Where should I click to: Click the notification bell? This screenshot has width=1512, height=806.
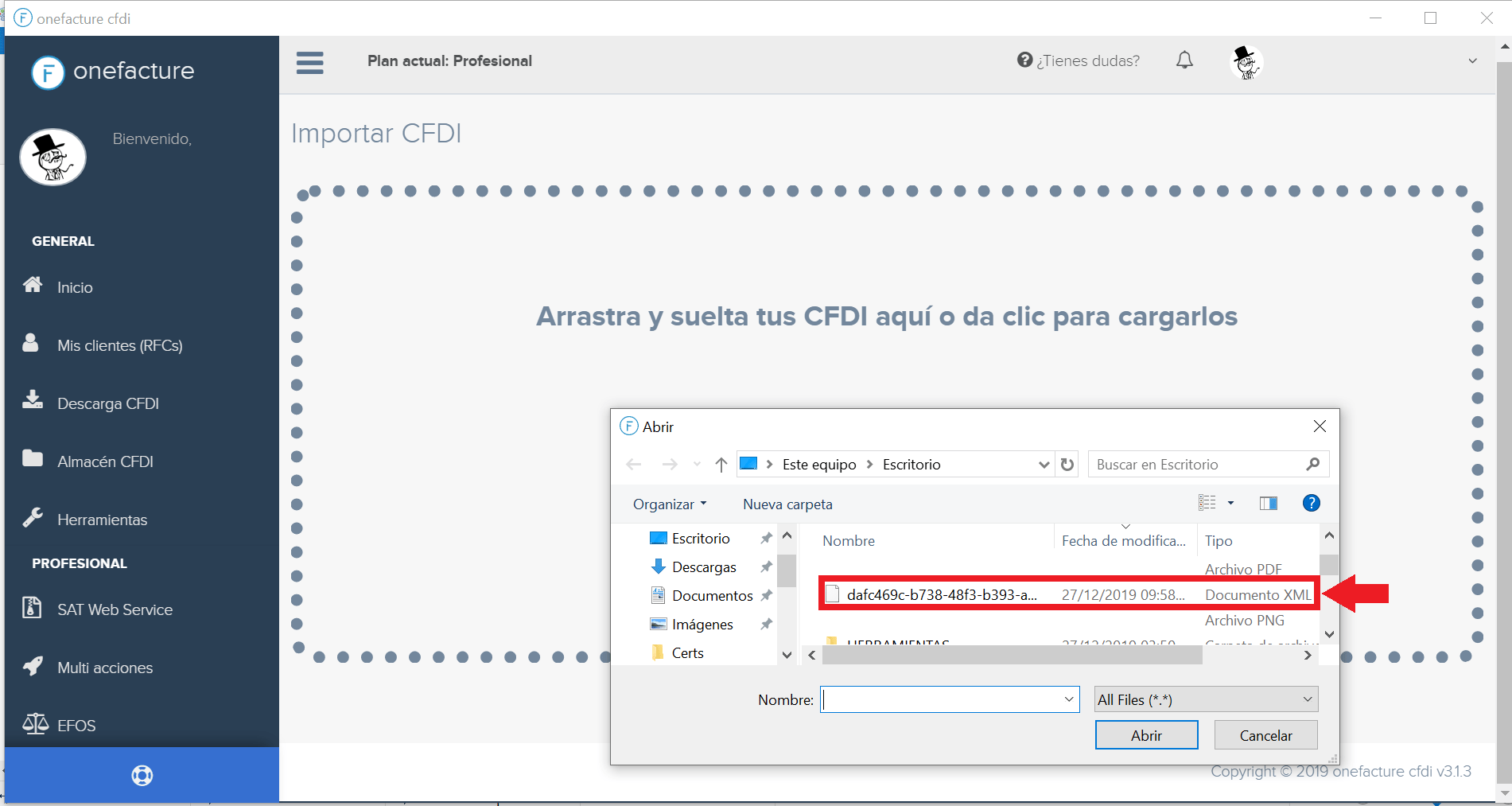pyautogui.click(x=1184, y=60)
